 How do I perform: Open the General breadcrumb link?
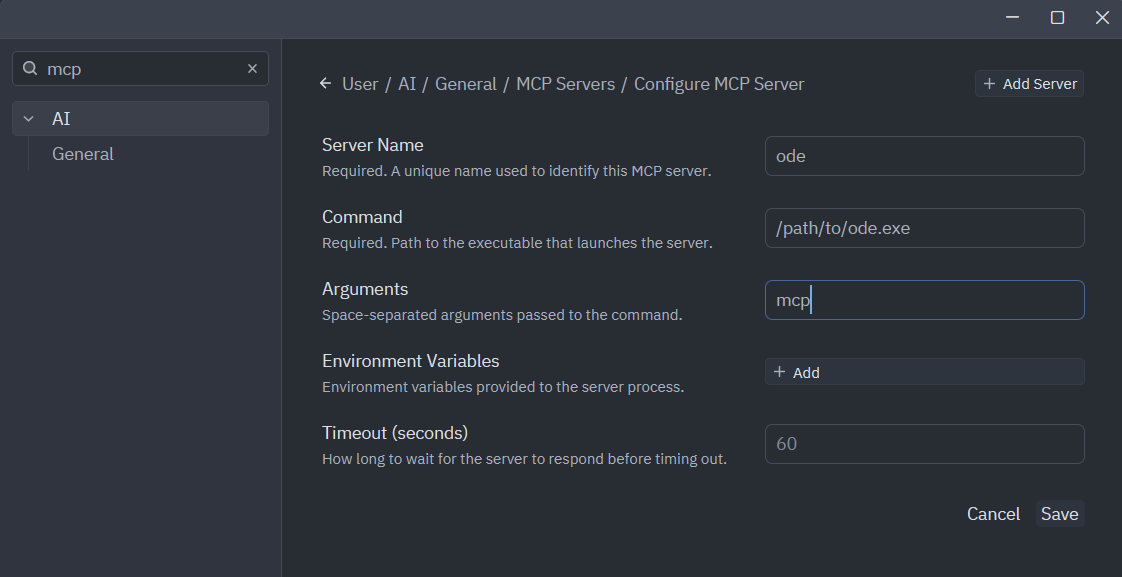click(x=465, y=84)
